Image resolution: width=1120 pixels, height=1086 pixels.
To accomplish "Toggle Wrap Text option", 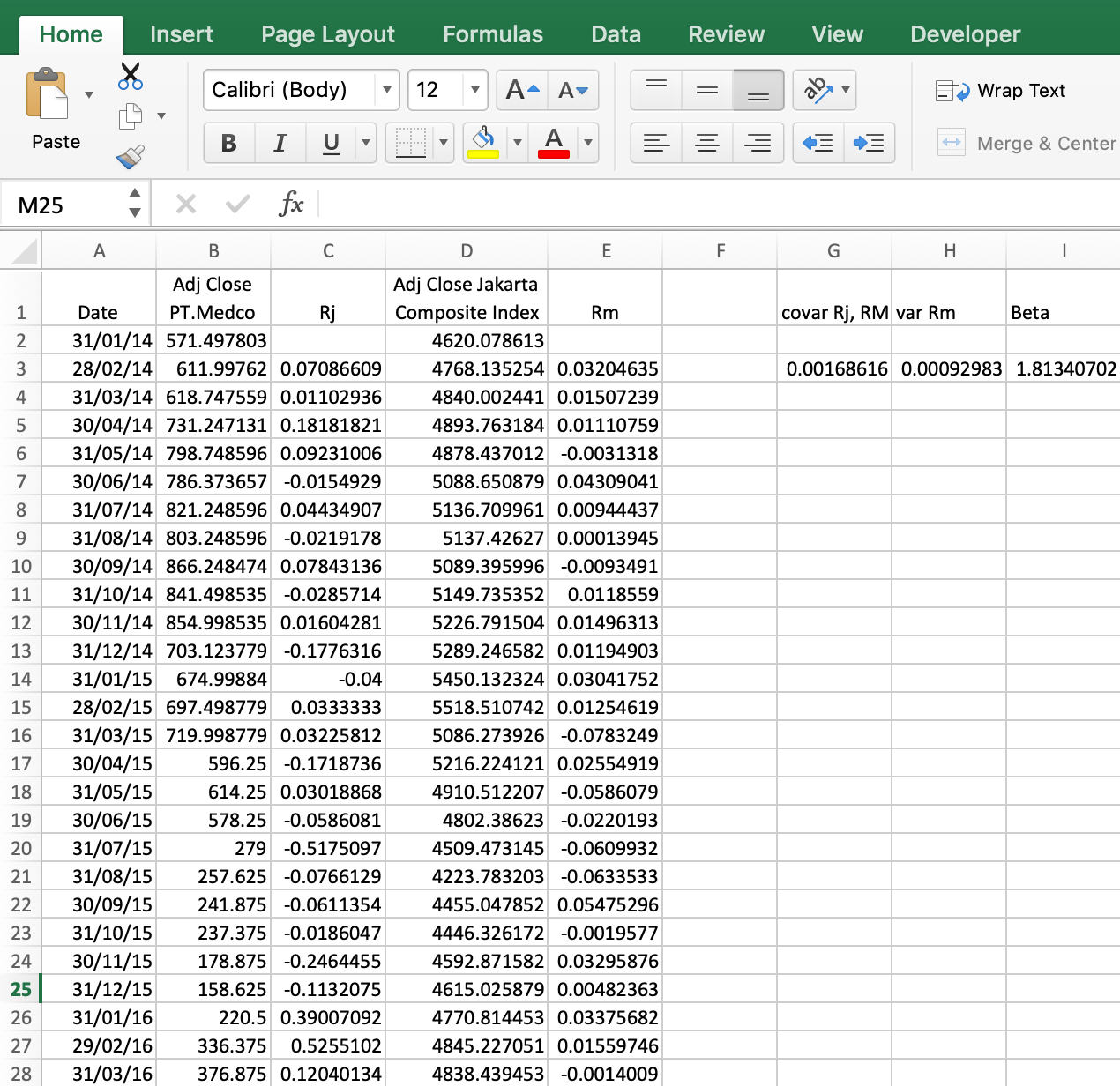I will coord(1001,91).
